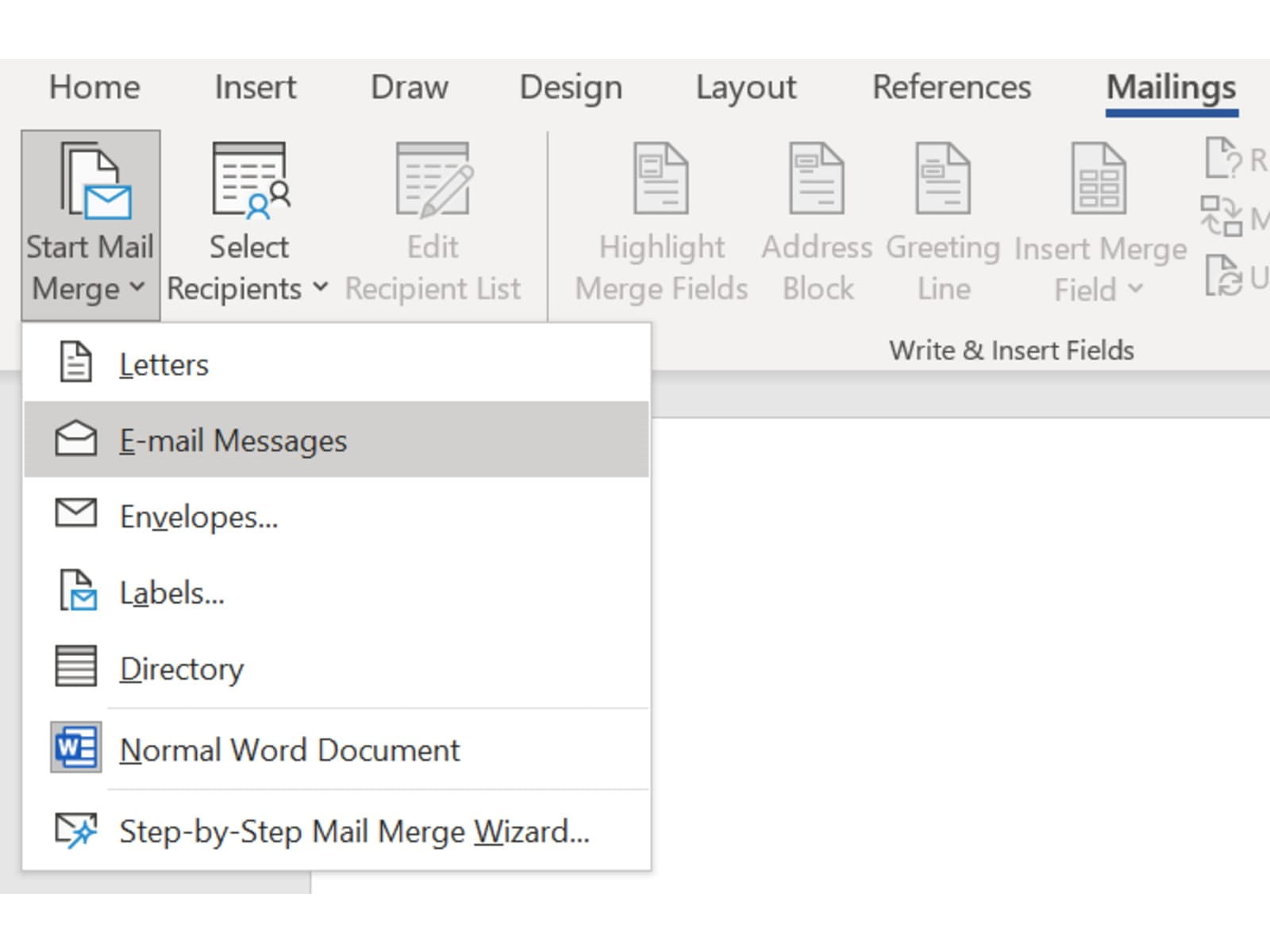The height and width of the screenshot is (952, 1270).
Task: Expand the Select Recipients dropdown arrow
Action: click(320, 287)
